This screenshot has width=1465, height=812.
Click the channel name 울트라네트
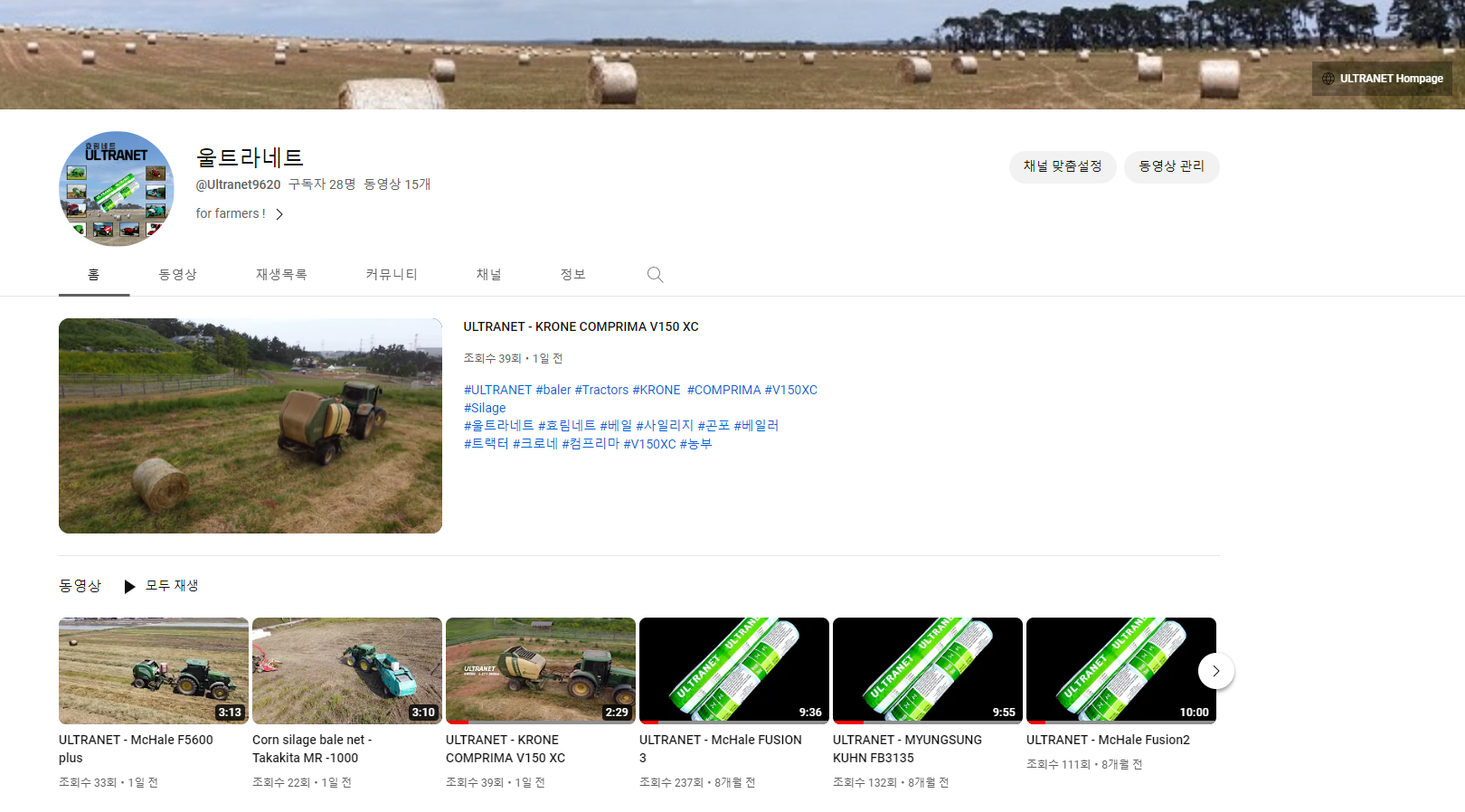pyautogui.click(x=250, y=157)
